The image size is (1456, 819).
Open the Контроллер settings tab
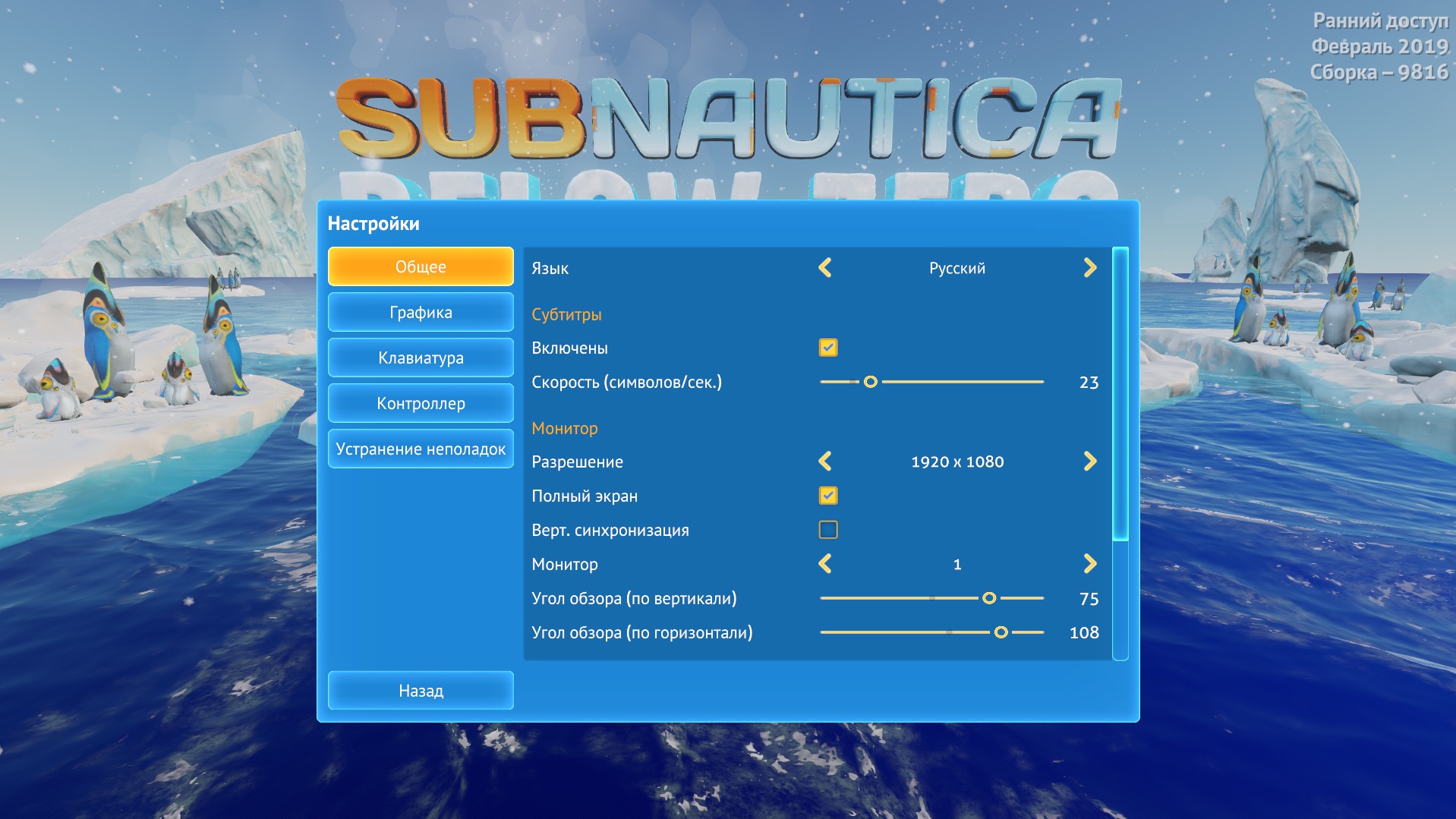click(x=421, y=403)
